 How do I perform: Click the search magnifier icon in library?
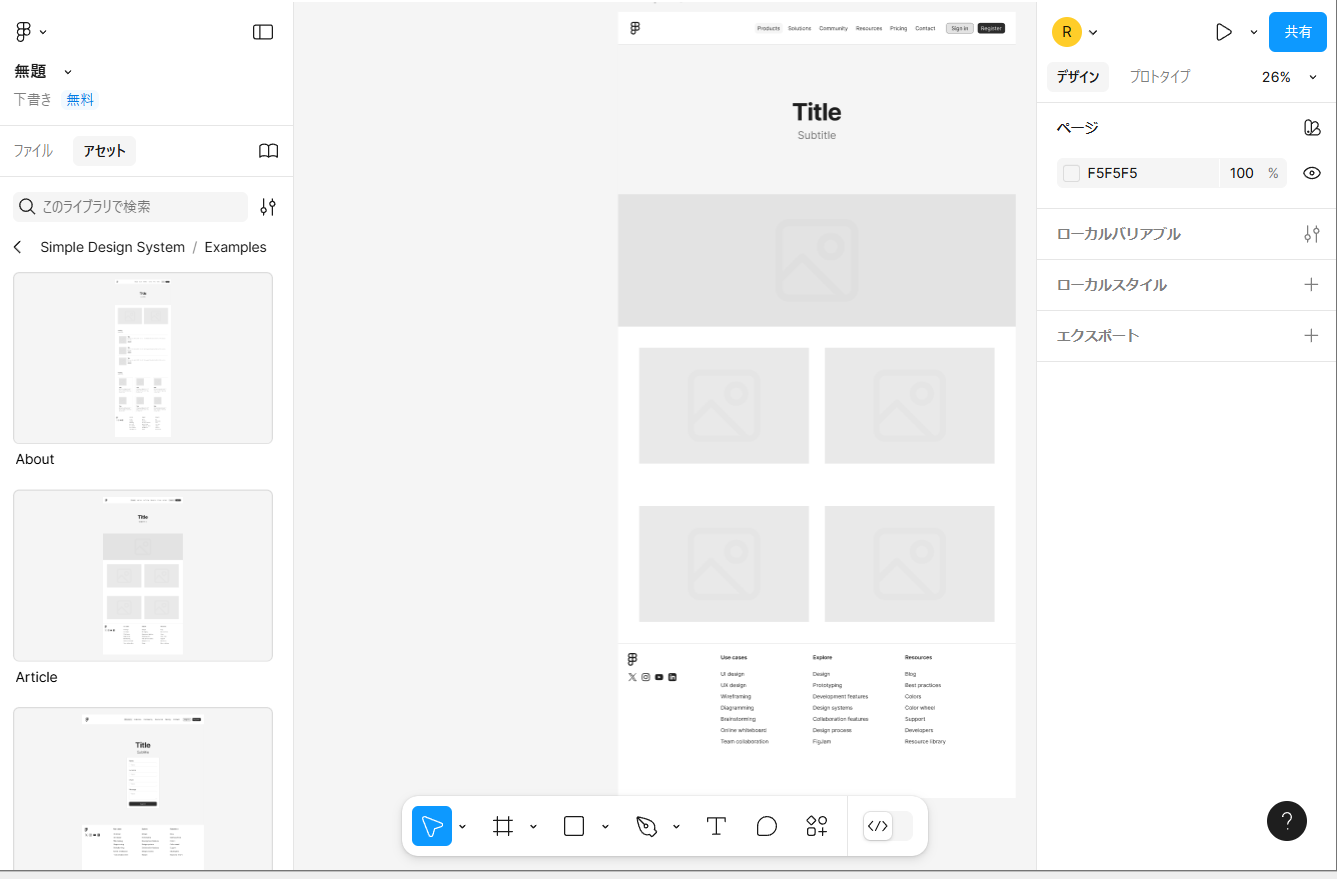point(28,207)
